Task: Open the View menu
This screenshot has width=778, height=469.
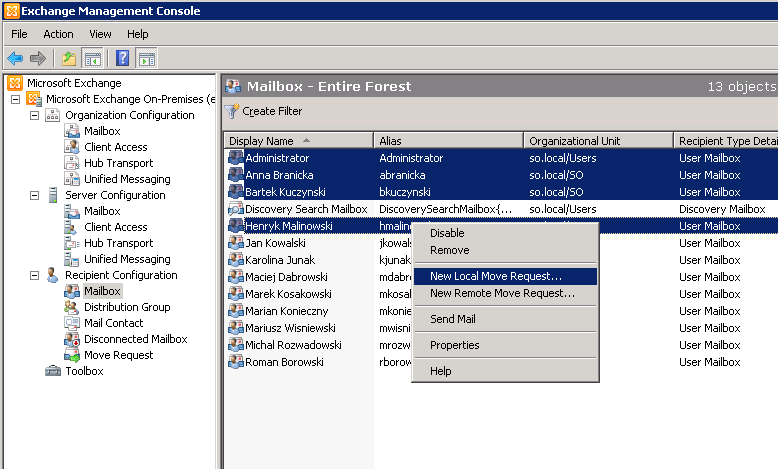Action: tap(100, 34)
